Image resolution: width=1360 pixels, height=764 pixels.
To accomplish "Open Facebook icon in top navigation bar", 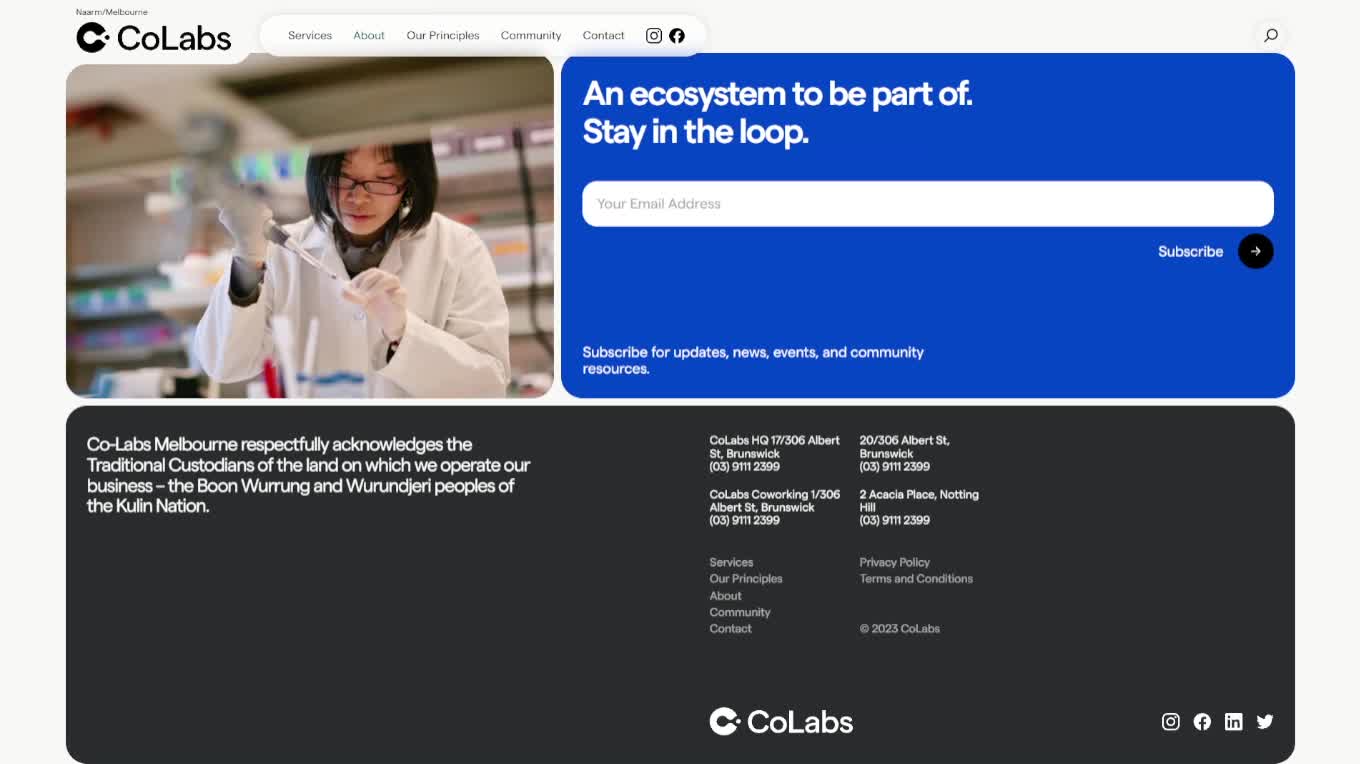I will click(x=677, y=35).
